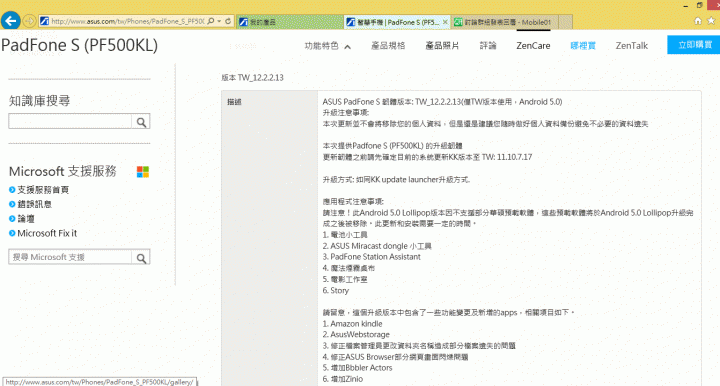
Task: Click the 知識庫搜尋 text field
Action: click(x=70, y=122)
